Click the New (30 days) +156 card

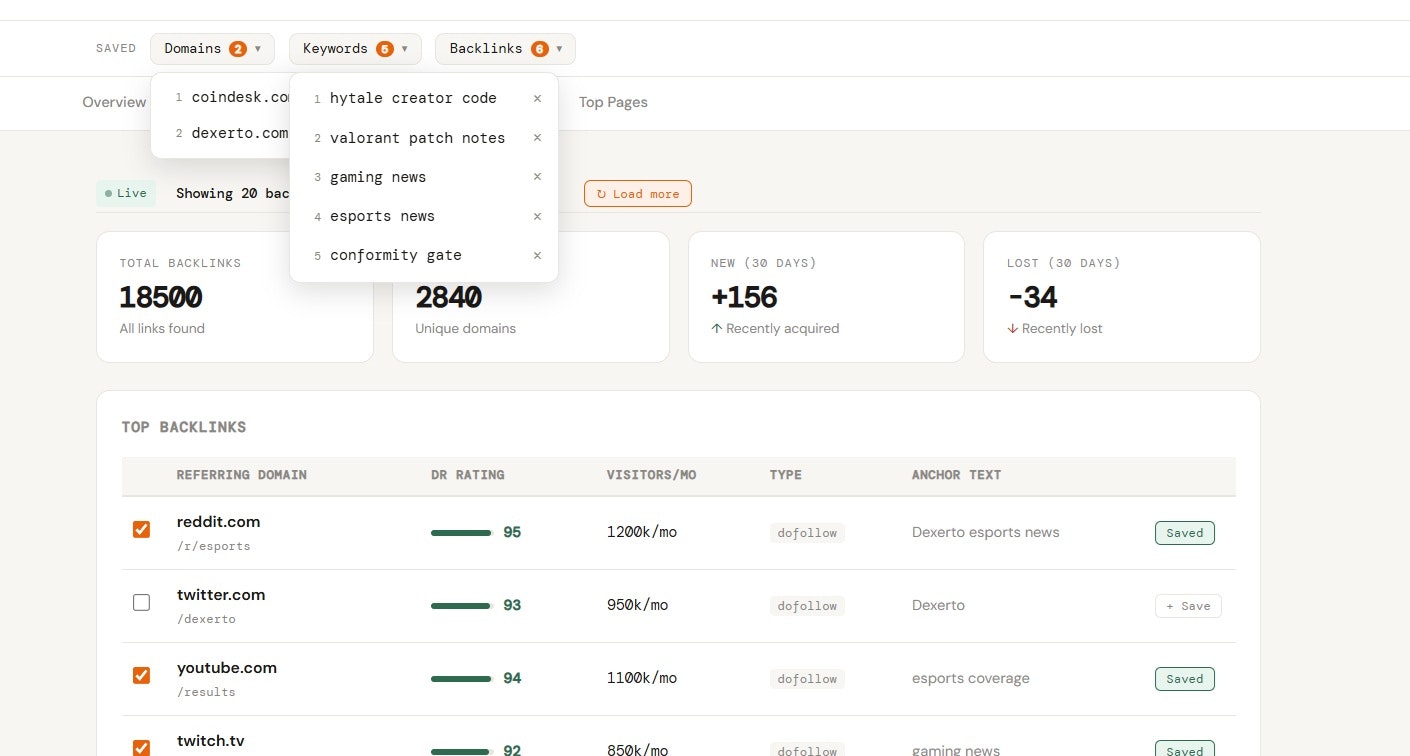click(x=826, y=297)
